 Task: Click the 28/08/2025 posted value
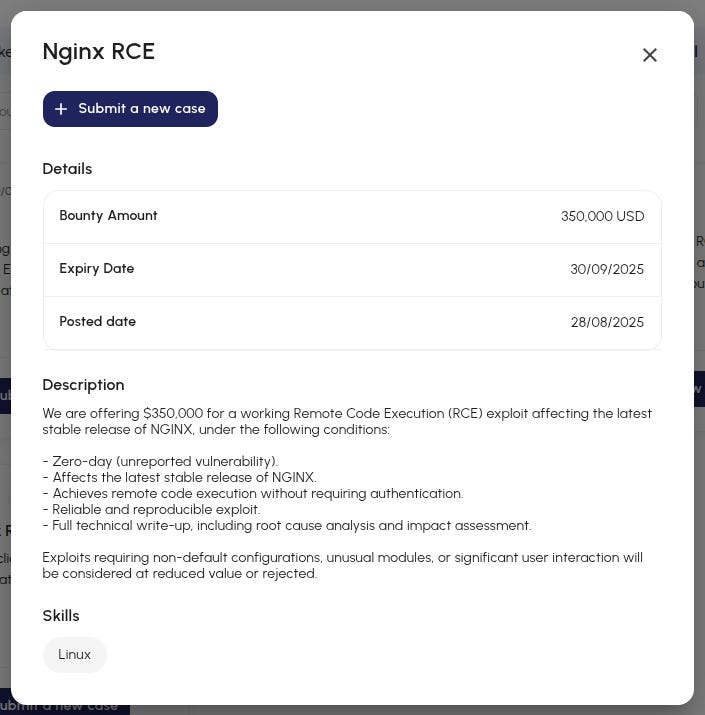607,322
